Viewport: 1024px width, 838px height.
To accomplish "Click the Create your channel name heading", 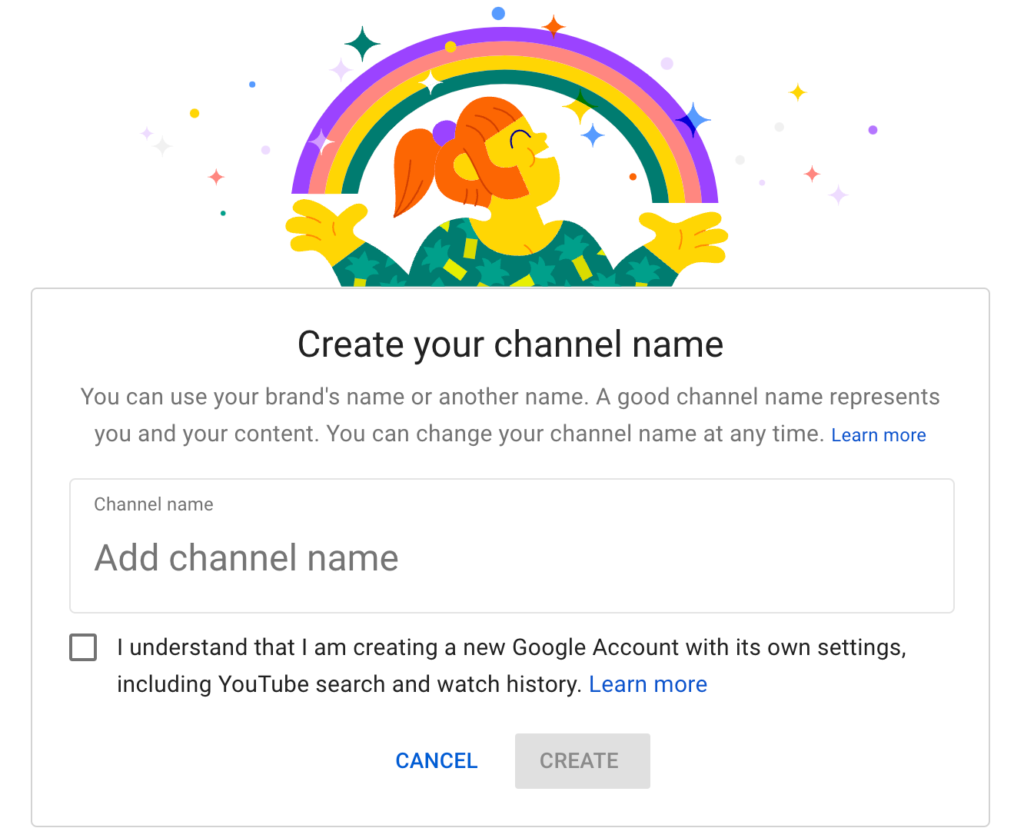I will [x=510, y=343].
